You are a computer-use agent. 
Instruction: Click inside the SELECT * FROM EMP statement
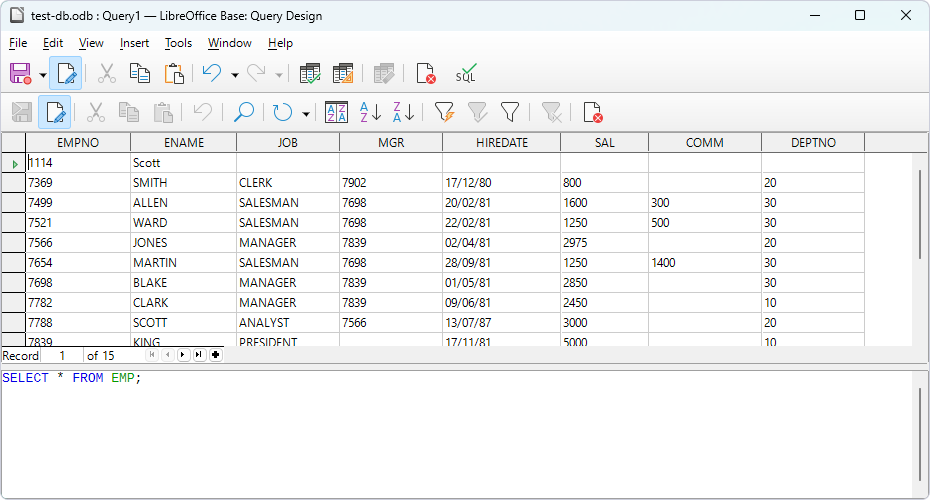[x=72, y=378]
